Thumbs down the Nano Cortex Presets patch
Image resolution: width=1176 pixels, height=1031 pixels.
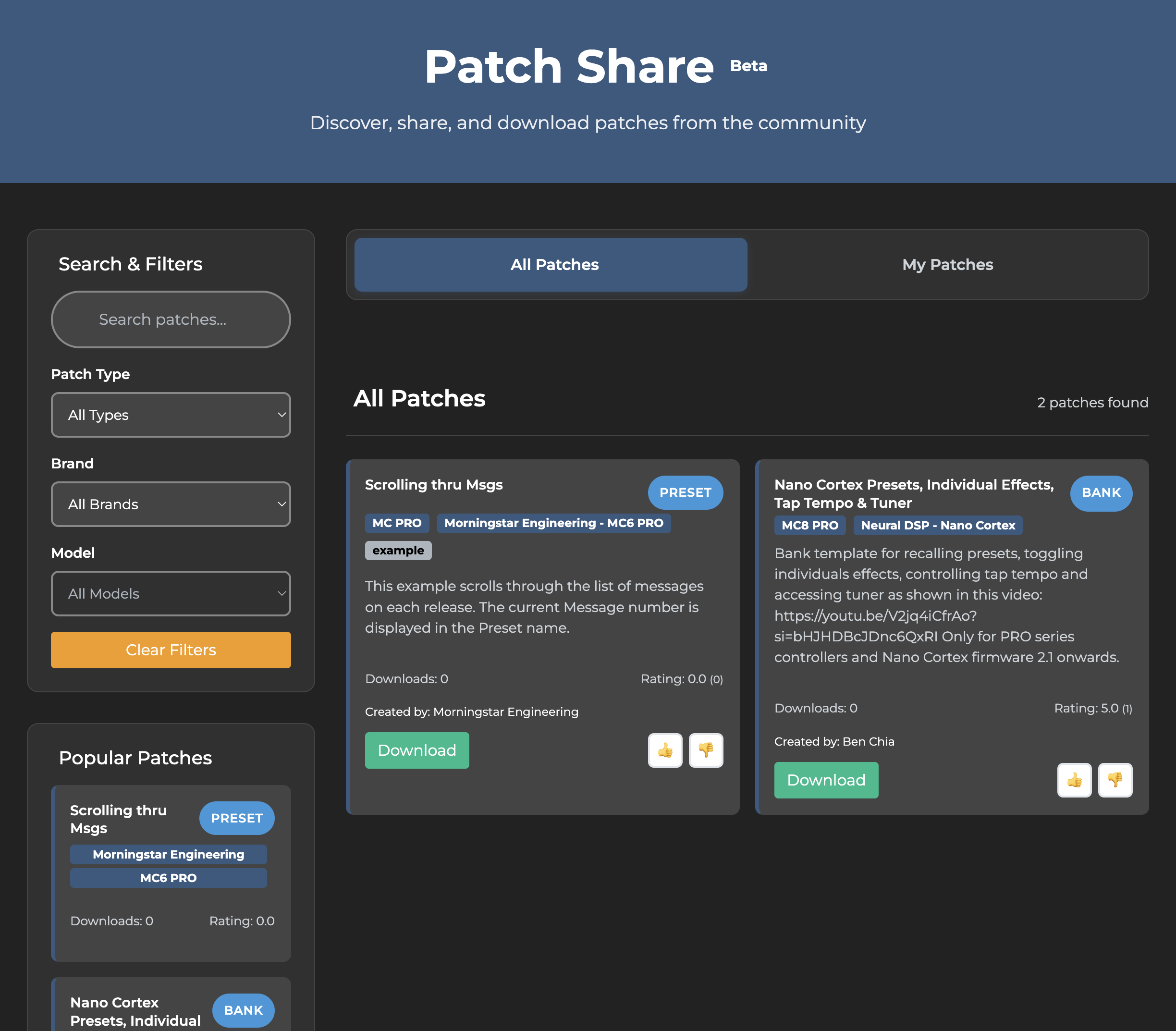[x=1115, y=780]
